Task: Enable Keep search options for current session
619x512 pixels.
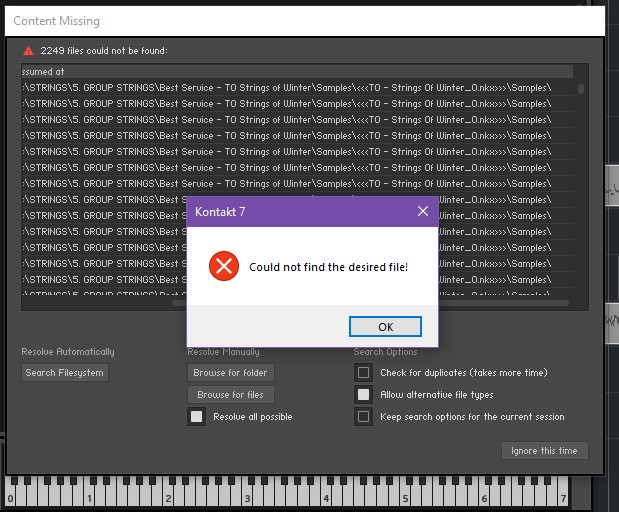Action: 363,416
